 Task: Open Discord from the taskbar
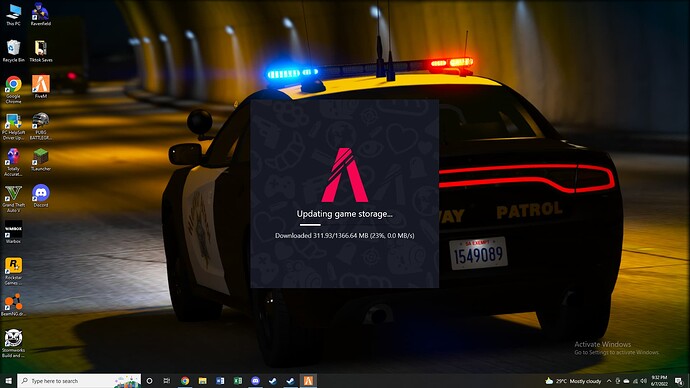click(255, 381)
